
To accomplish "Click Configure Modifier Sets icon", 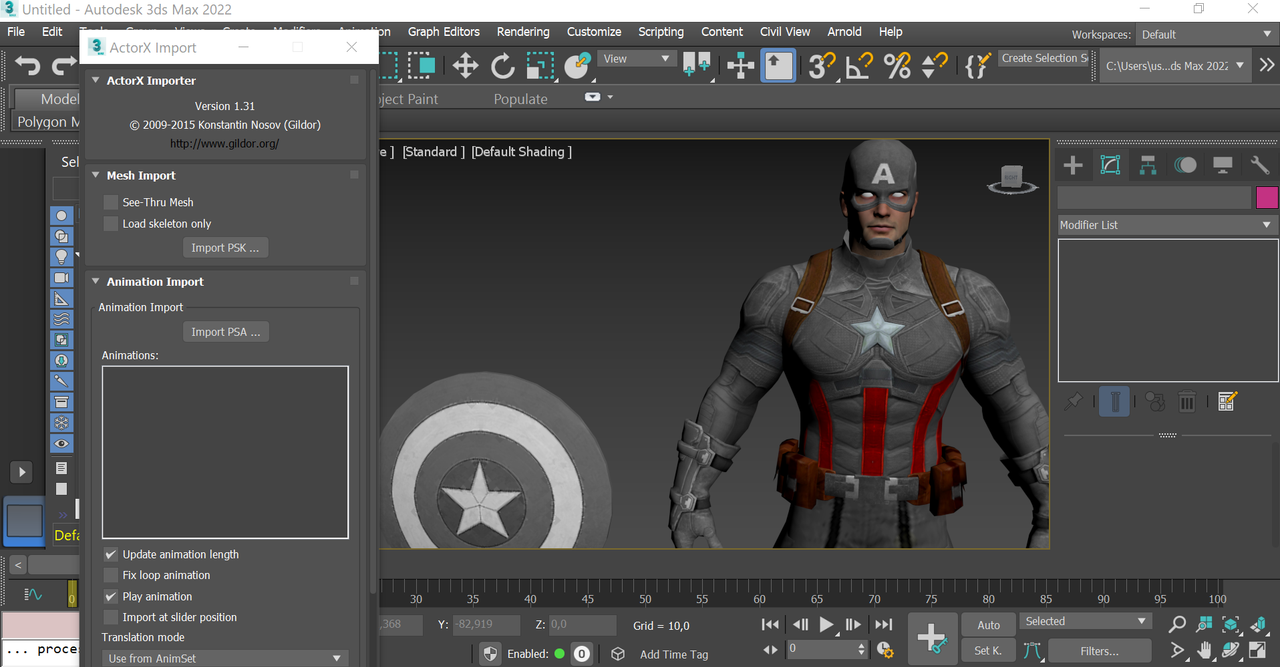I will click(x=1228, y=402).
